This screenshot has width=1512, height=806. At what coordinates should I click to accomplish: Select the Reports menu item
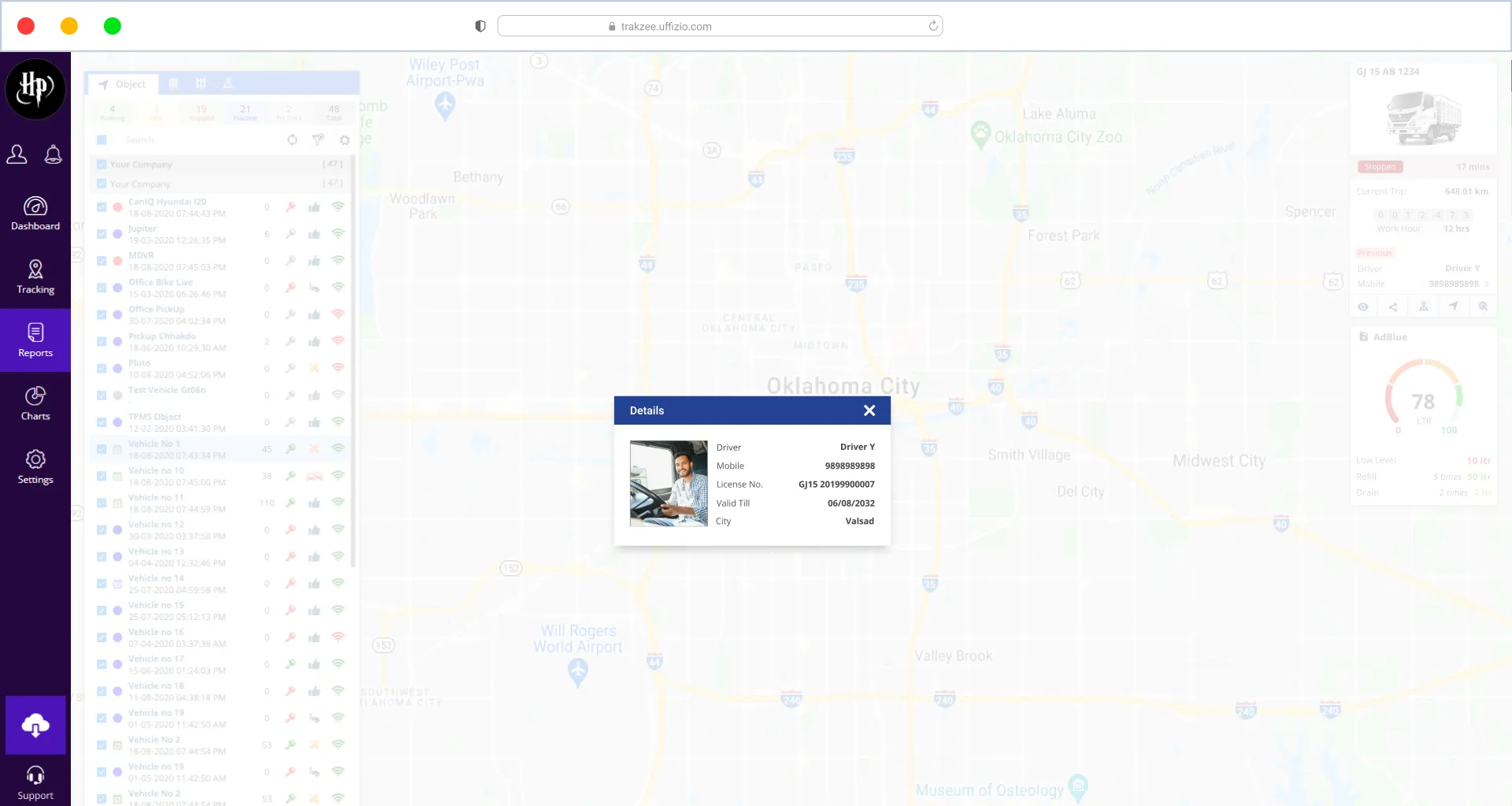click(x=35, y=340)
